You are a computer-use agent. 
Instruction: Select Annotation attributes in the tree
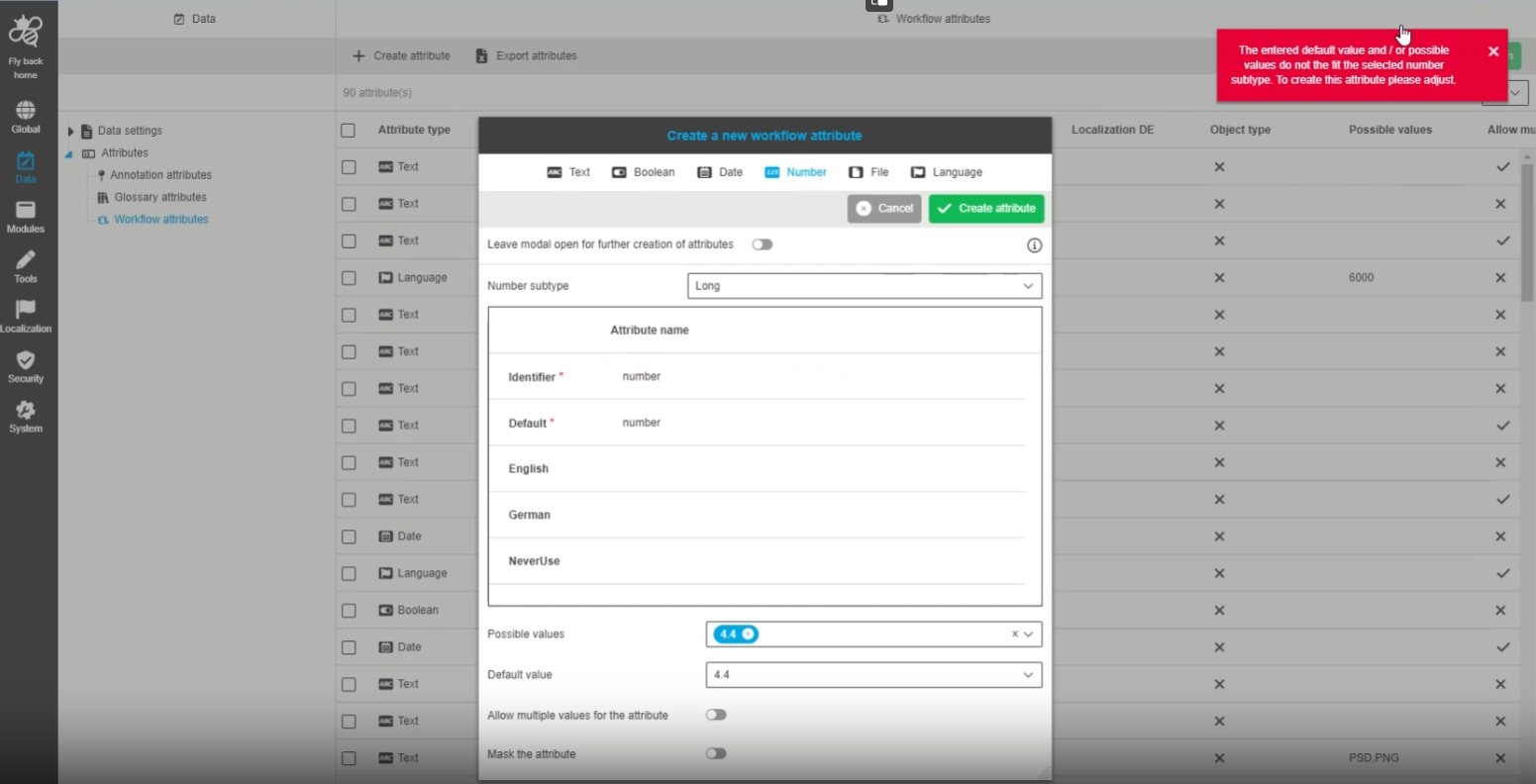tap(160, 175)
